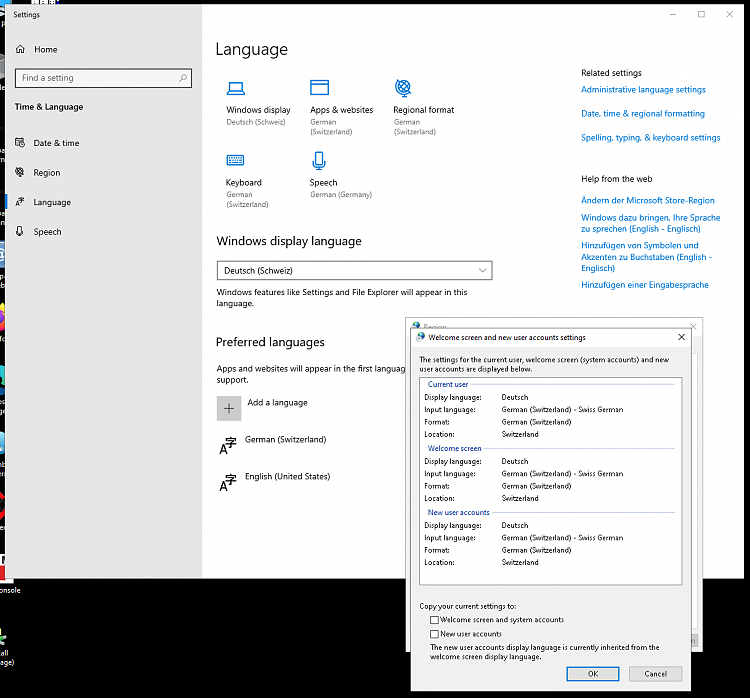
Task: Click the Language icon in sidebar
Action: click(x=20, y=202)
